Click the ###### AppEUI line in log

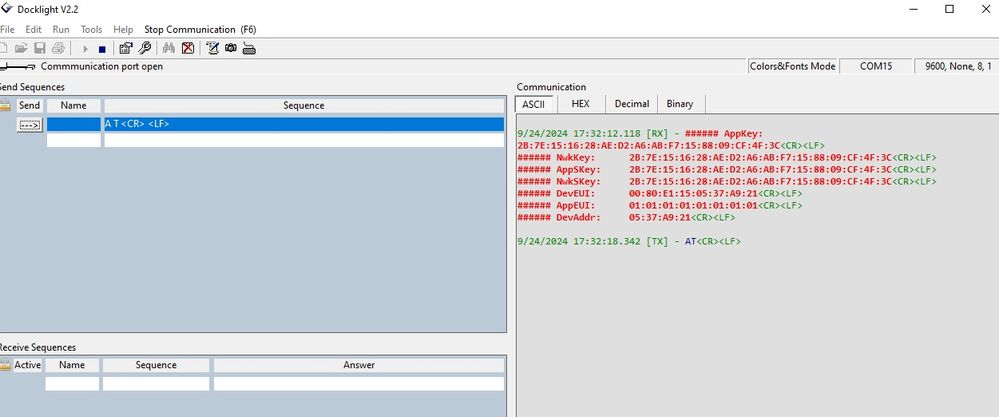coord(660,206)
